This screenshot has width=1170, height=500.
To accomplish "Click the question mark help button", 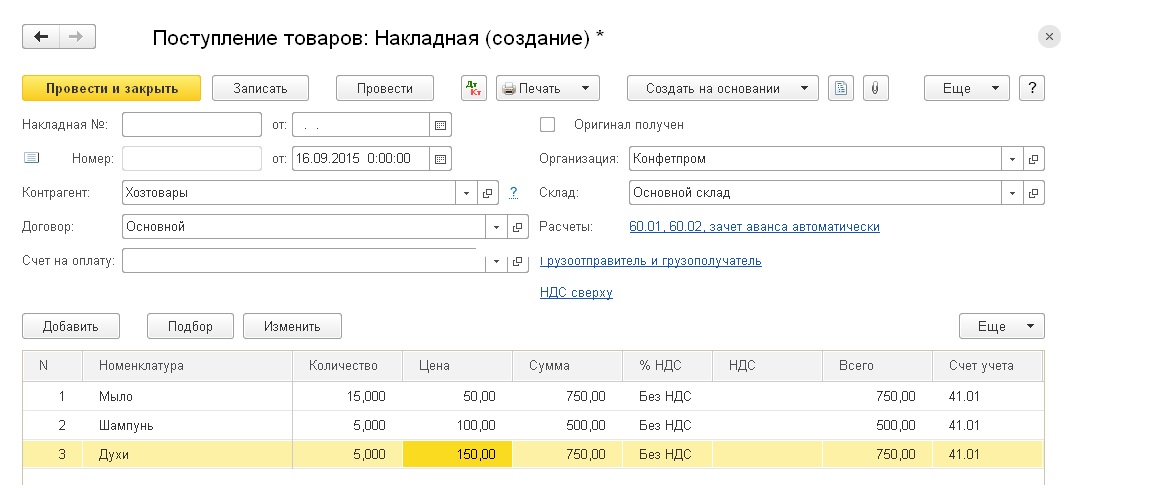I will 1032,88.
